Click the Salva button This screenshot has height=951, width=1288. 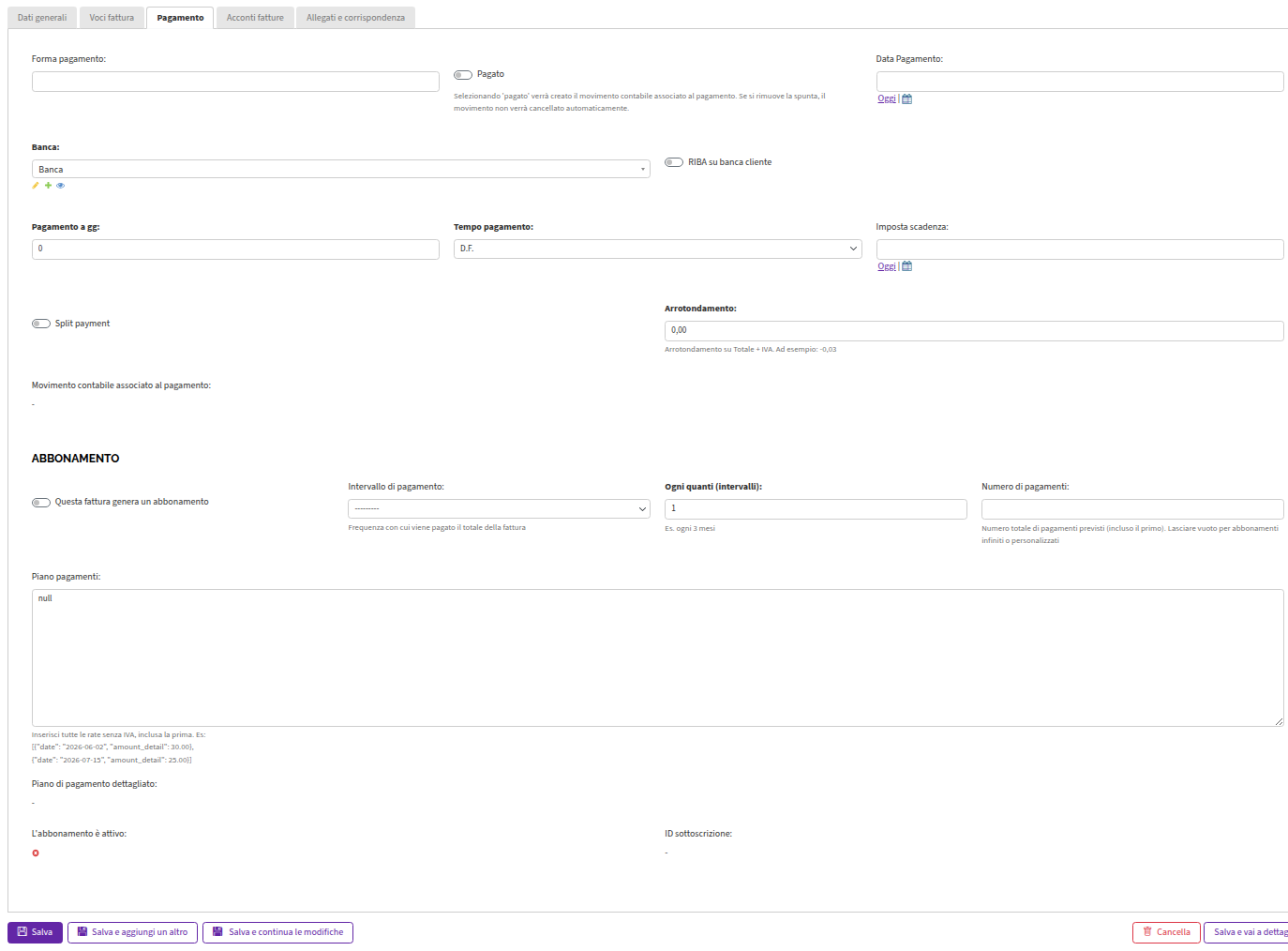pyautogui.click(x=36, y=932)
